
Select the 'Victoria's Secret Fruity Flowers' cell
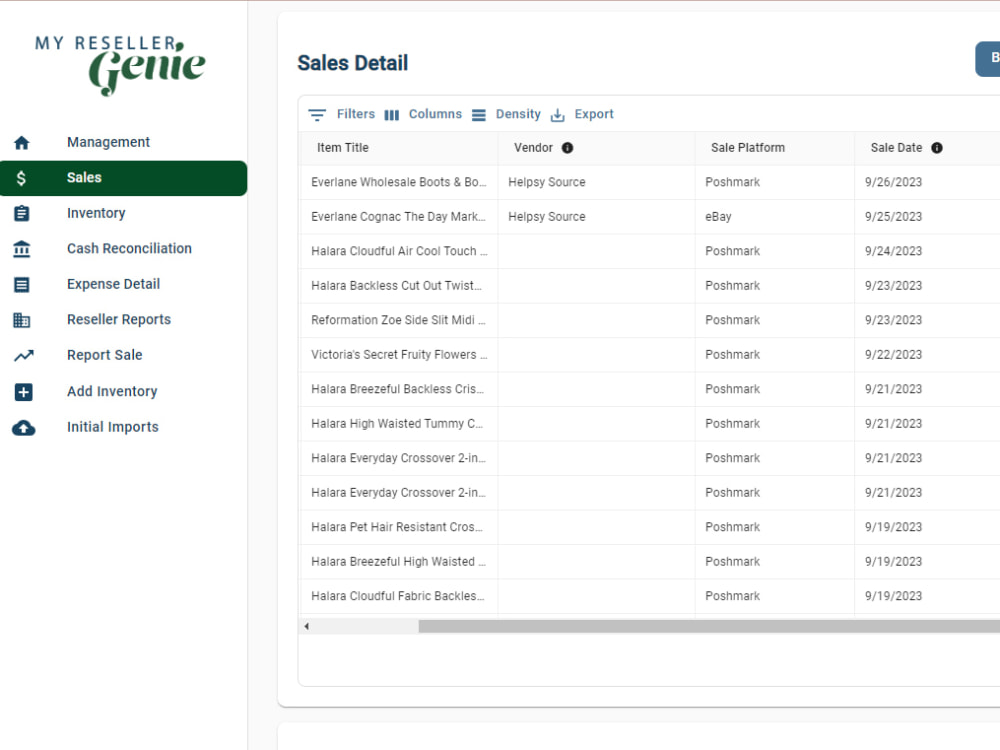click(399, 355)
